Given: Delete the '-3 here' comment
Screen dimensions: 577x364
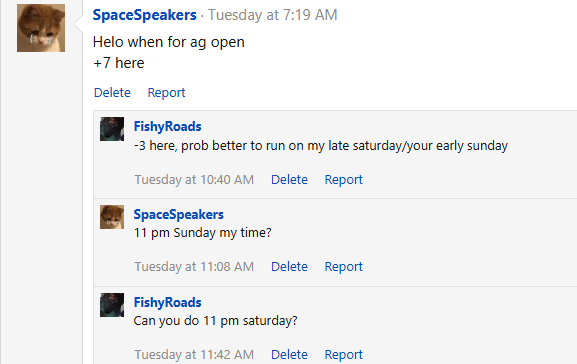Looking at the screenshot, I should [x=289, y=180].
